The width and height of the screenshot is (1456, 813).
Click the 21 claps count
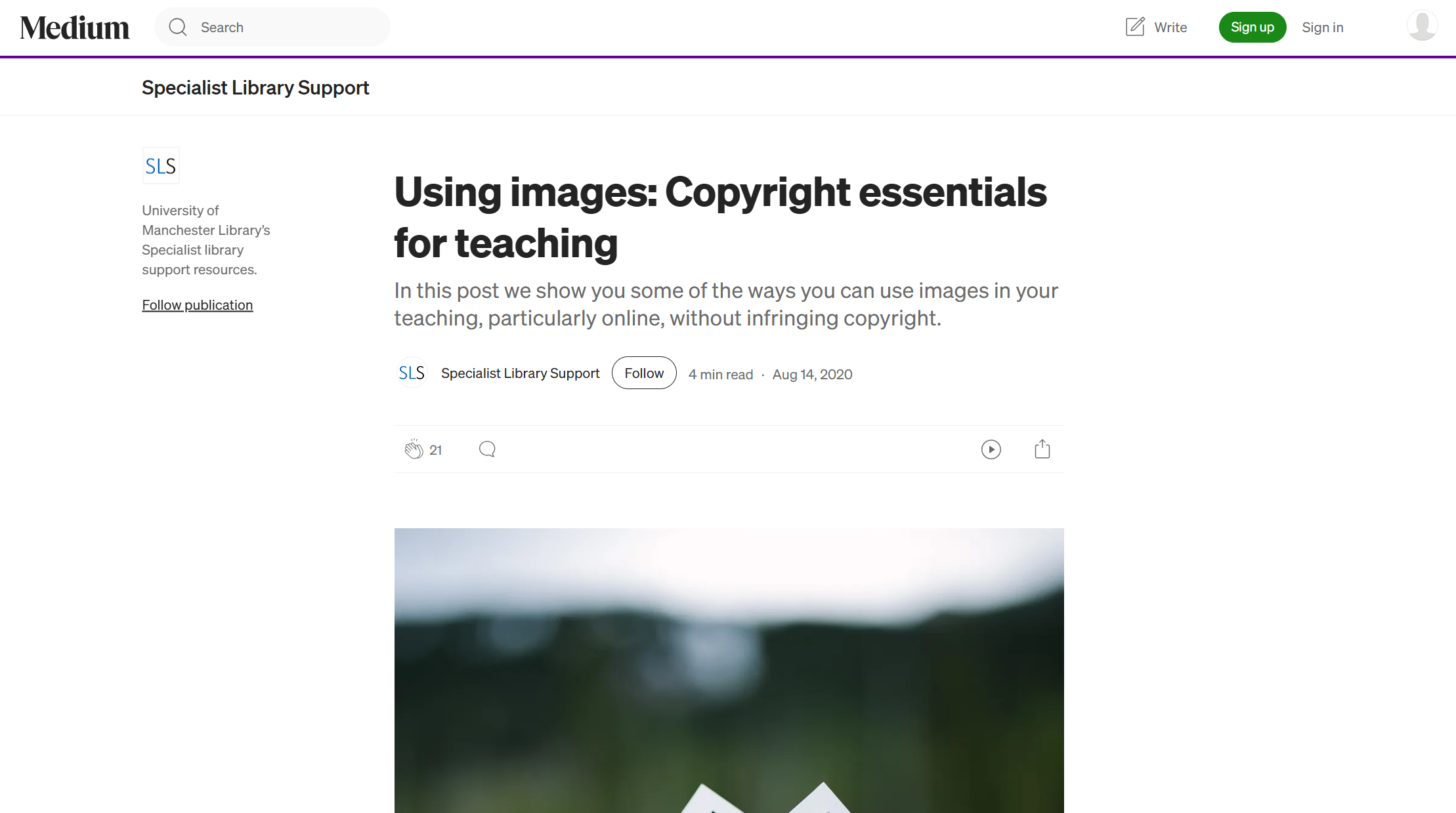435,450
